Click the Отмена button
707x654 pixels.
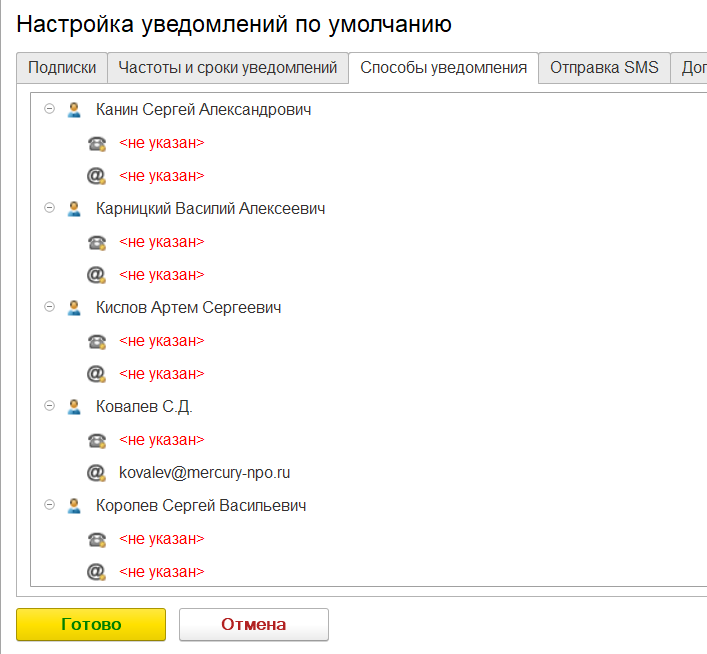point(253,624)
